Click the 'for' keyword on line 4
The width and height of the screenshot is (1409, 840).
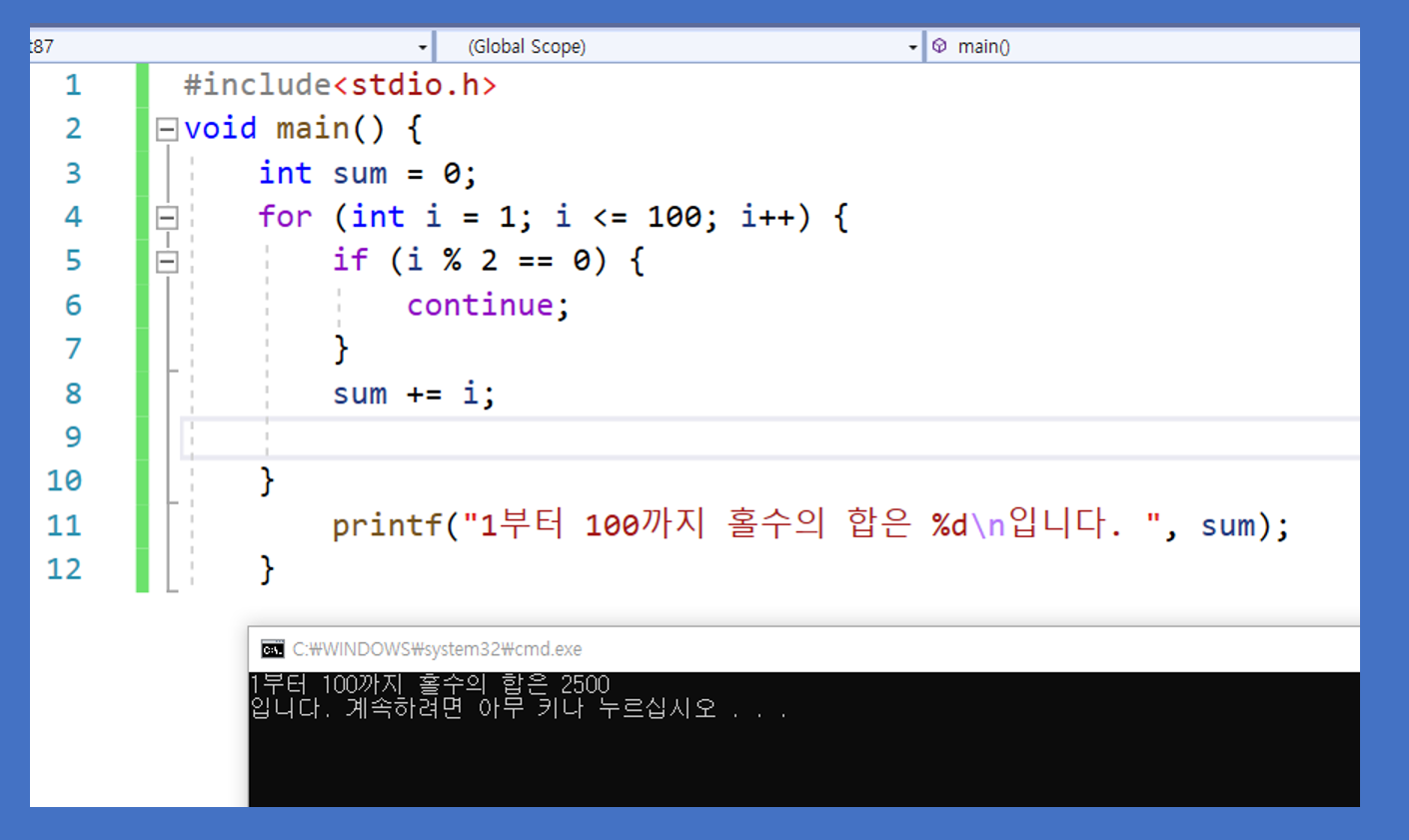point(285,217)
